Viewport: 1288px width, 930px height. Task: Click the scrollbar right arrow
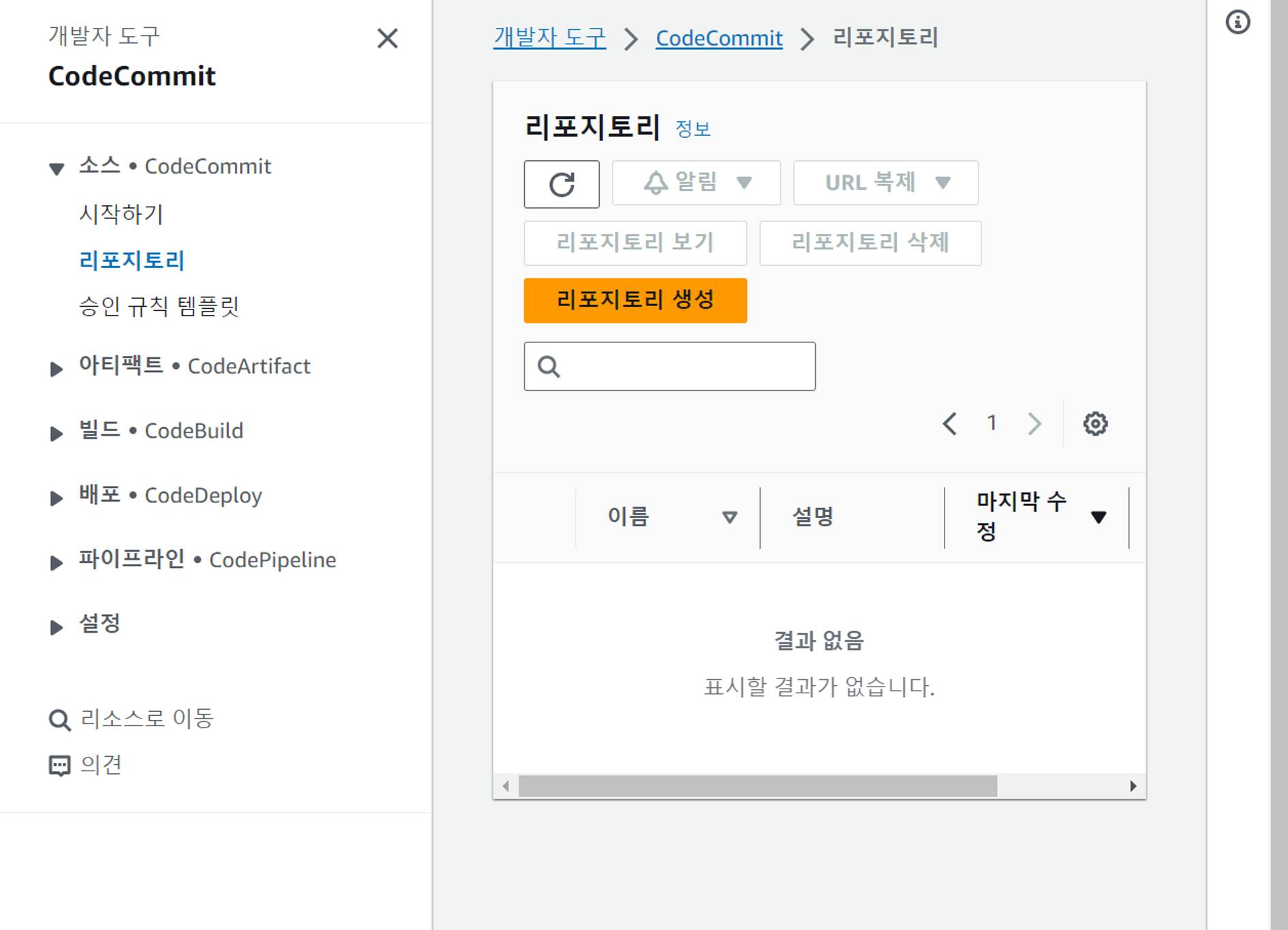(x=1133, y=786)
